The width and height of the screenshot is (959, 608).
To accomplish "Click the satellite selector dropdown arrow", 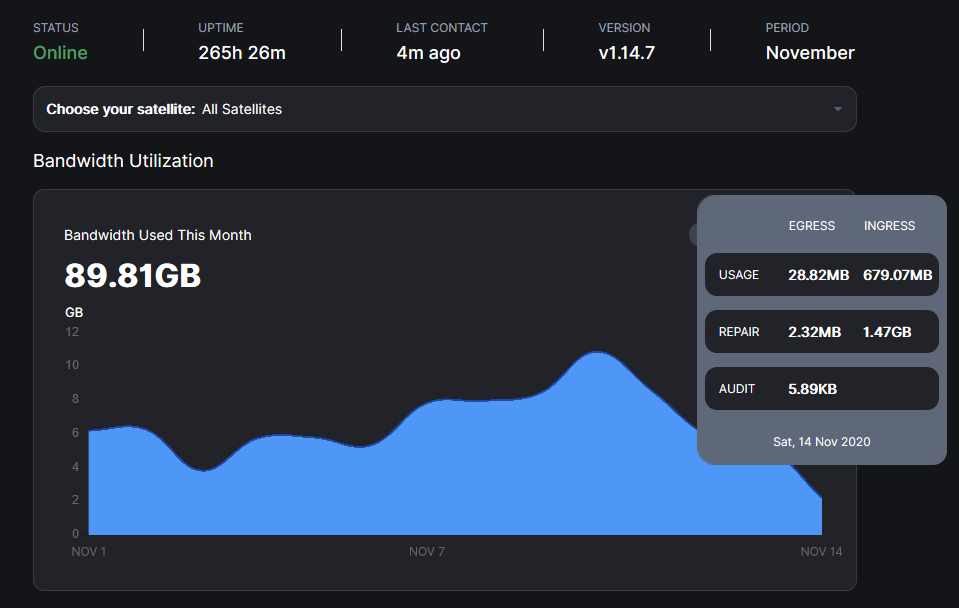I will tap(837, 109).
